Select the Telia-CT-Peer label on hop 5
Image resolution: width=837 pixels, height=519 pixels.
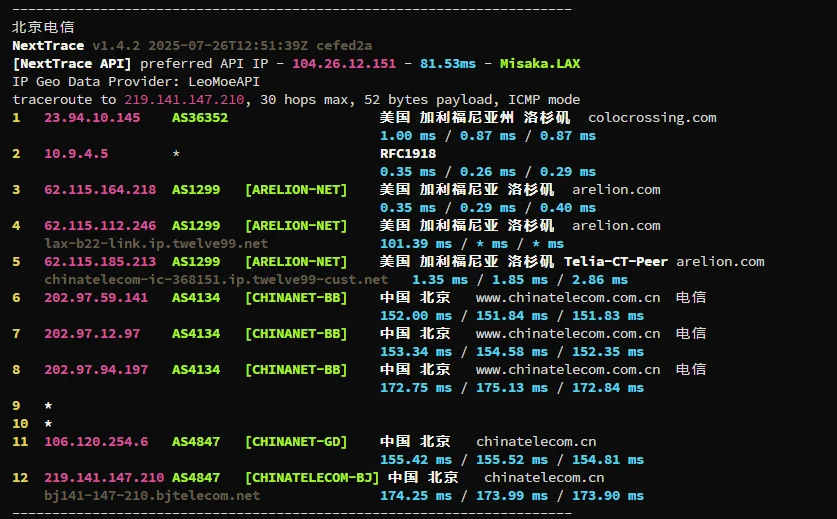tap(616, 262)
